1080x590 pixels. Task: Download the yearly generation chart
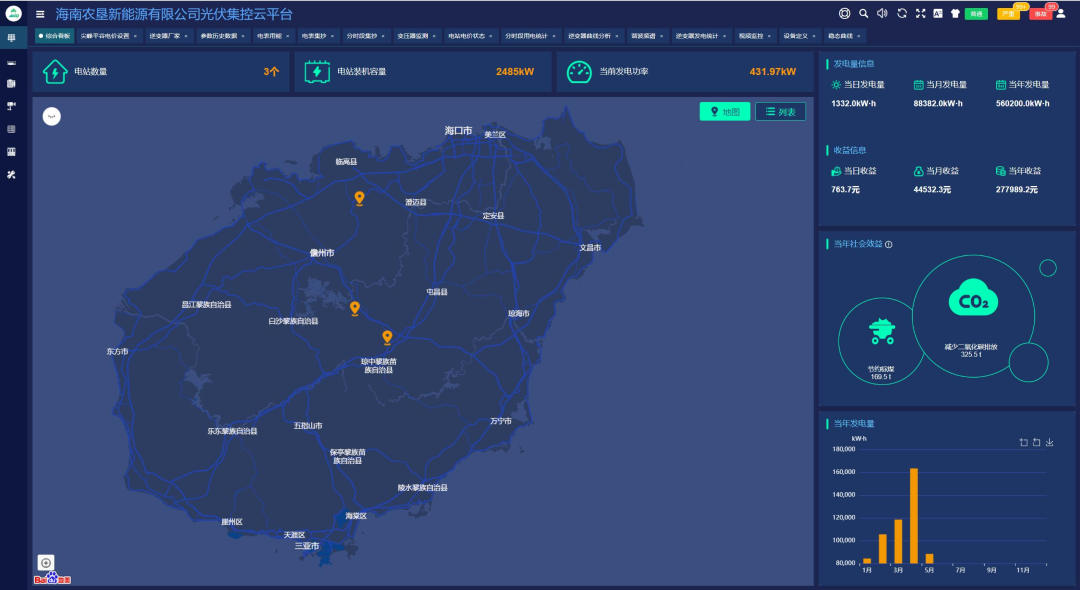(x=1049, y=442)
